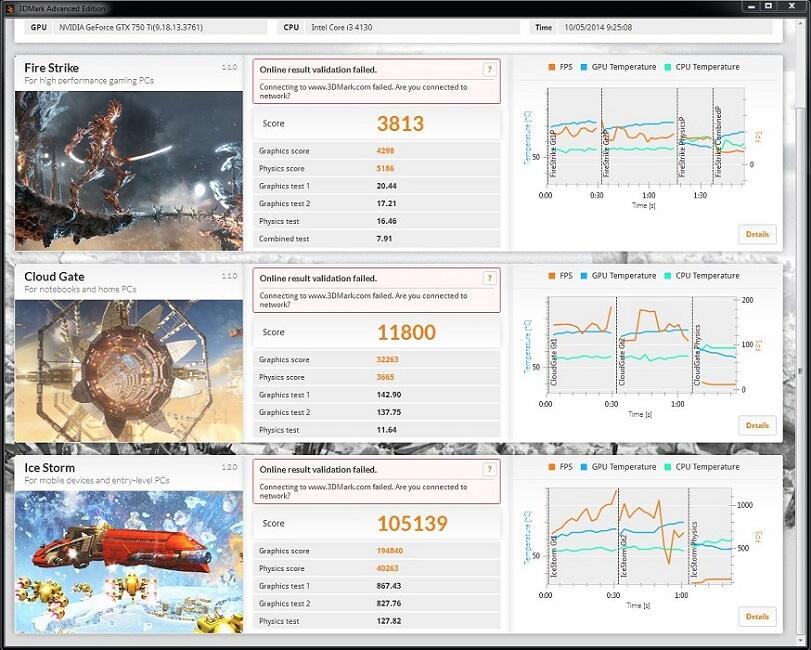Click the Ice Storm GPU Temperature legend swatch
Screen dimensions: 811x650
[584, 467]
